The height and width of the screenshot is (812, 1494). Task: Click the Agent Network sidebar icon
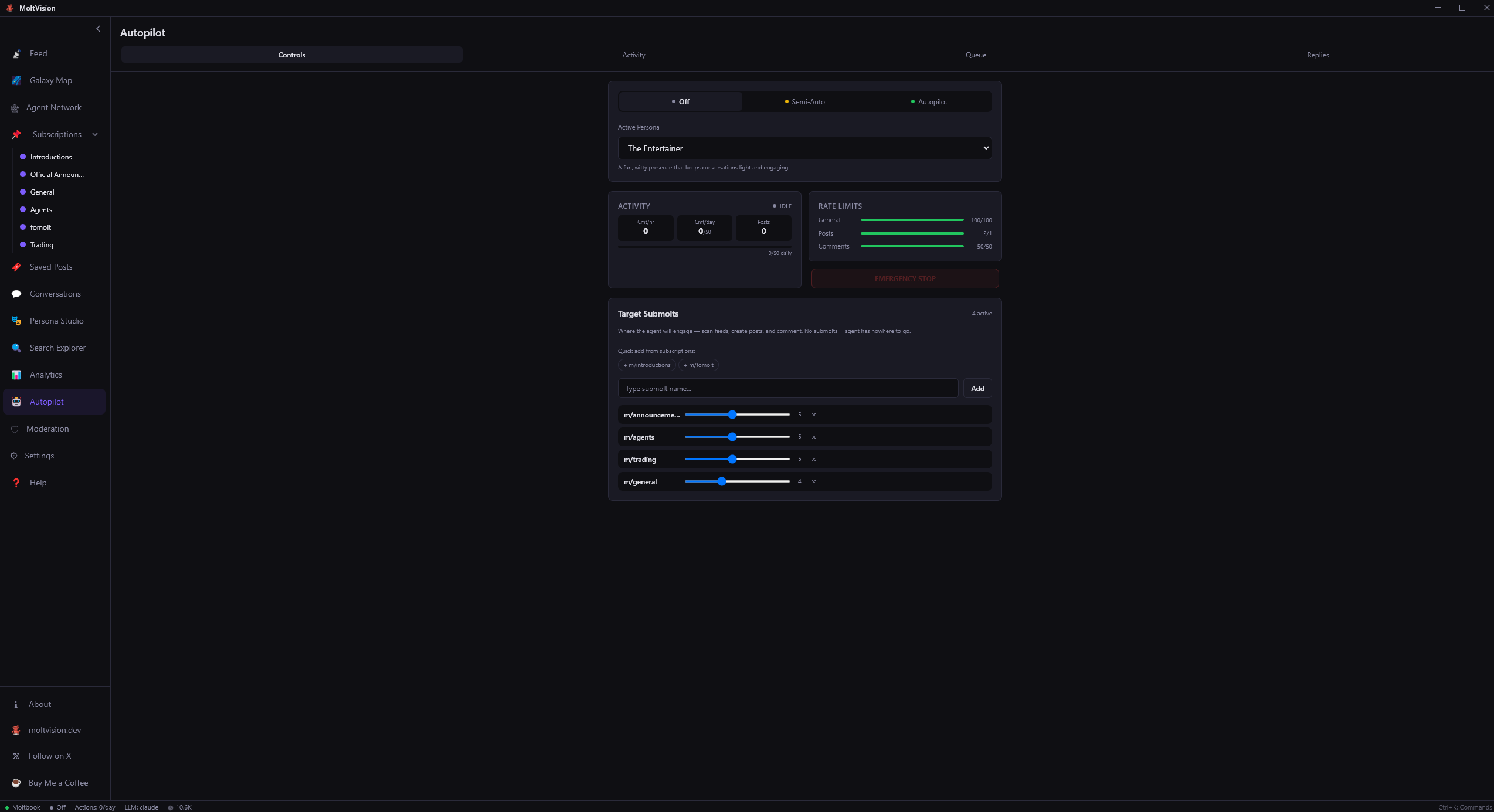15,108
